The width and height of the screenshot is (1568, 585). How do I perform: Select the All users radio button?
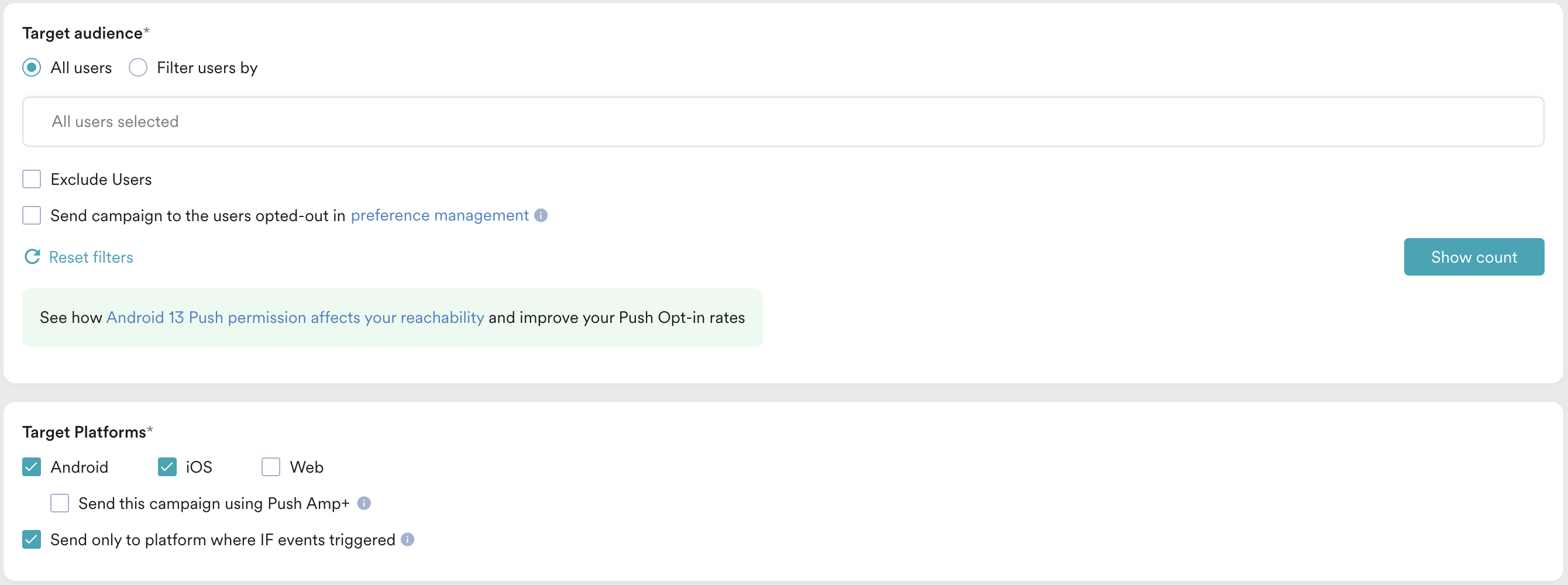pos(32,68)
